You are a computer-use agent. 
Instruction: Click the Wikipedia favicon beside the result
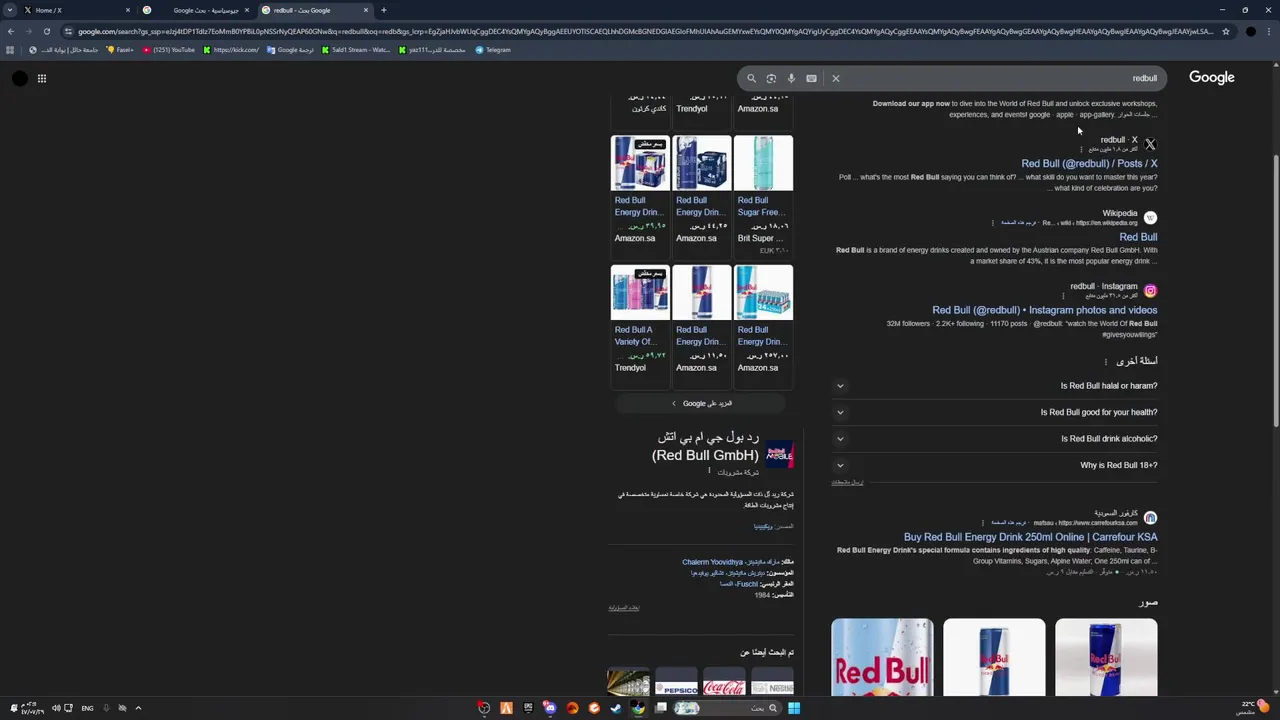coord(1150,218)
